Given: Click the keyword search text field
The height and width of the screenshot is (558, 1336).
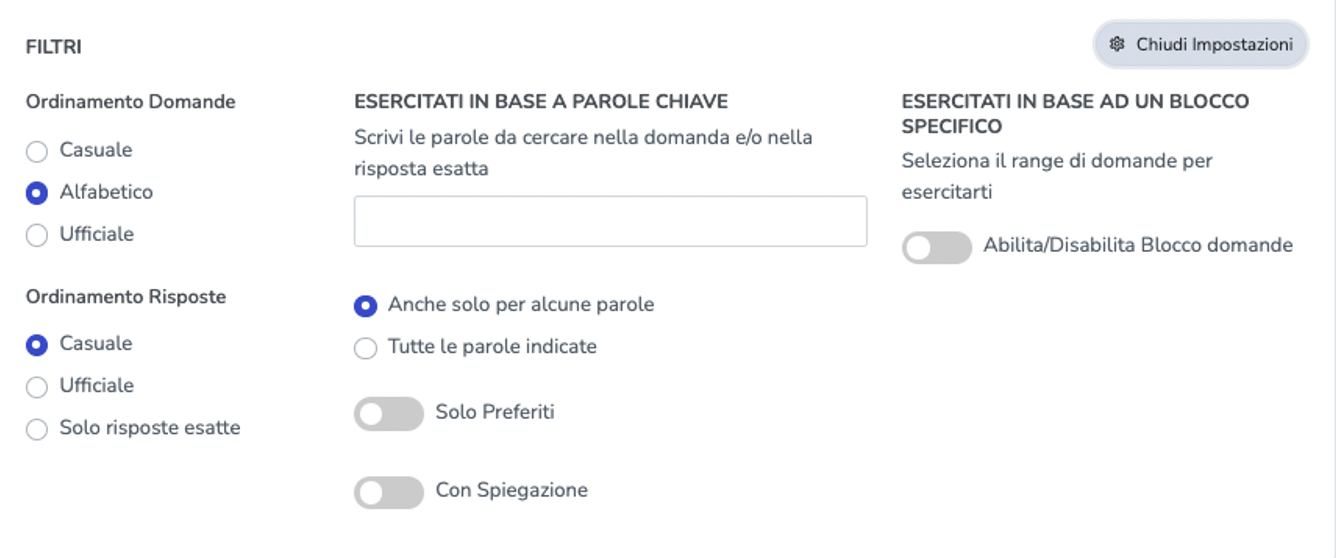Looking at the screenshot, I should click(x=610, y=221).
